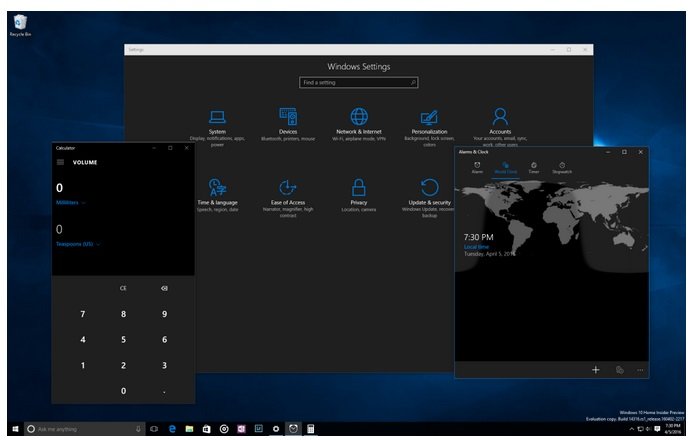Add a new clock with the plus icon
697x440 pixels.
point(596,370)
